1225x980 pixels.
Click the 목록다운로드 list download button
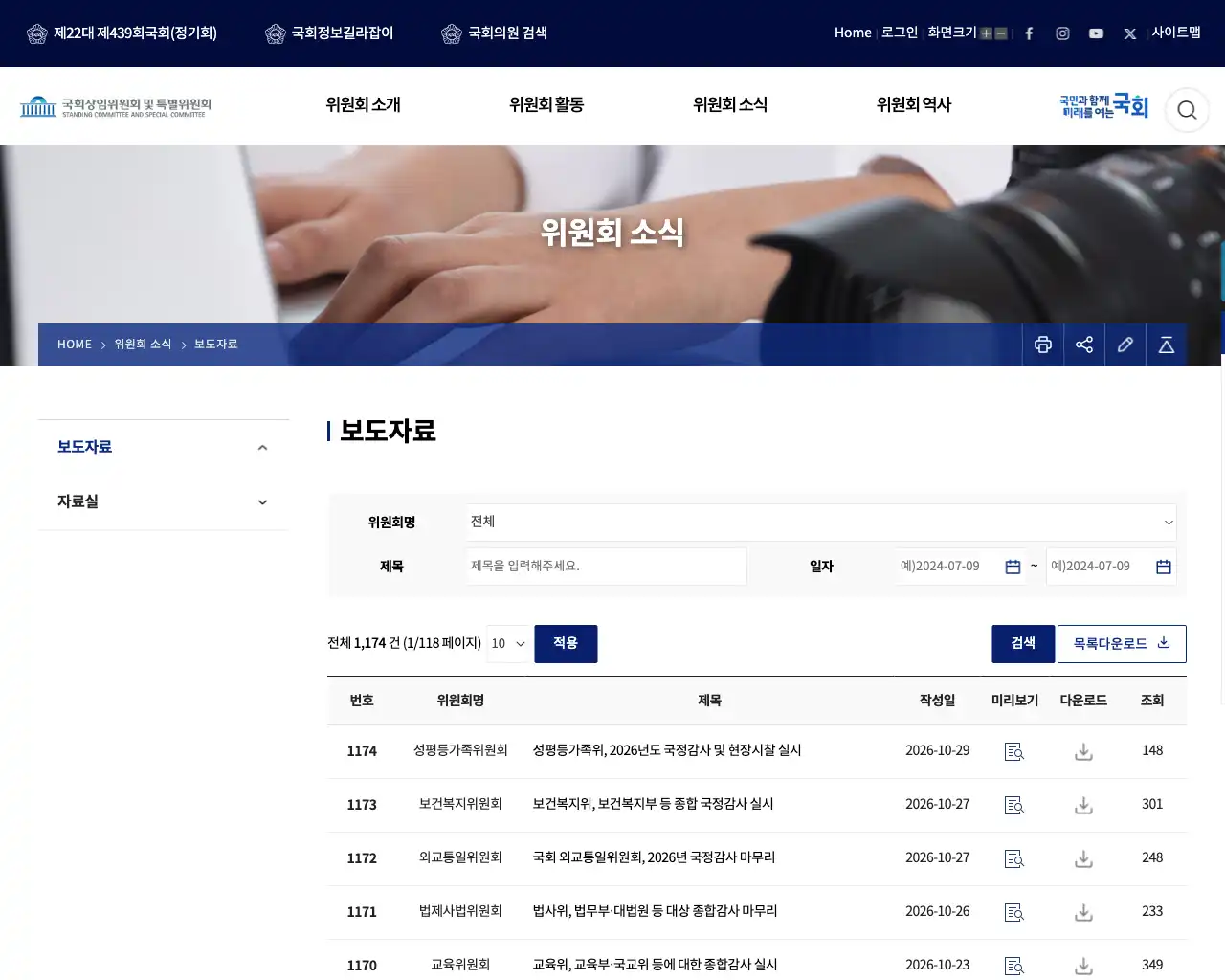1122,644
